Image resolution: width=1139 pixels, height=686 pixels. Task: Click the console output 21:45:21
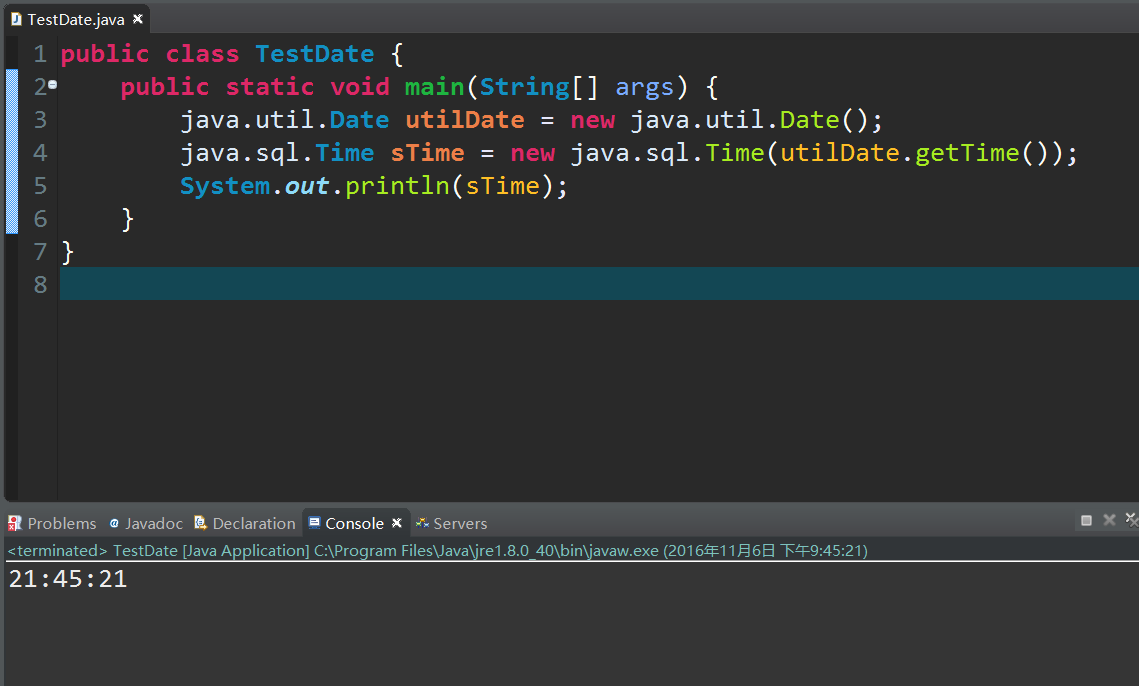point(68,579)
